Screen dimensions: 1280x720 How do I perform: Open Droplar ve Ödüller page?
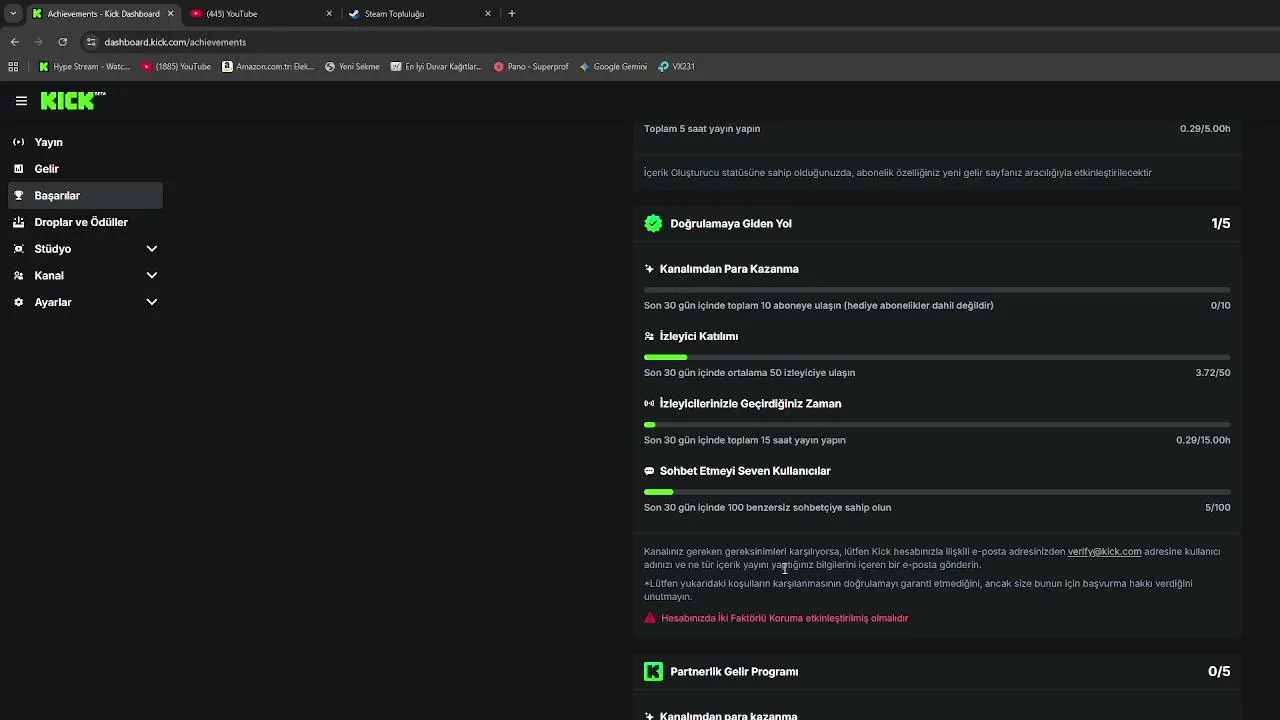pyautogui.click(x=80, y=222)
